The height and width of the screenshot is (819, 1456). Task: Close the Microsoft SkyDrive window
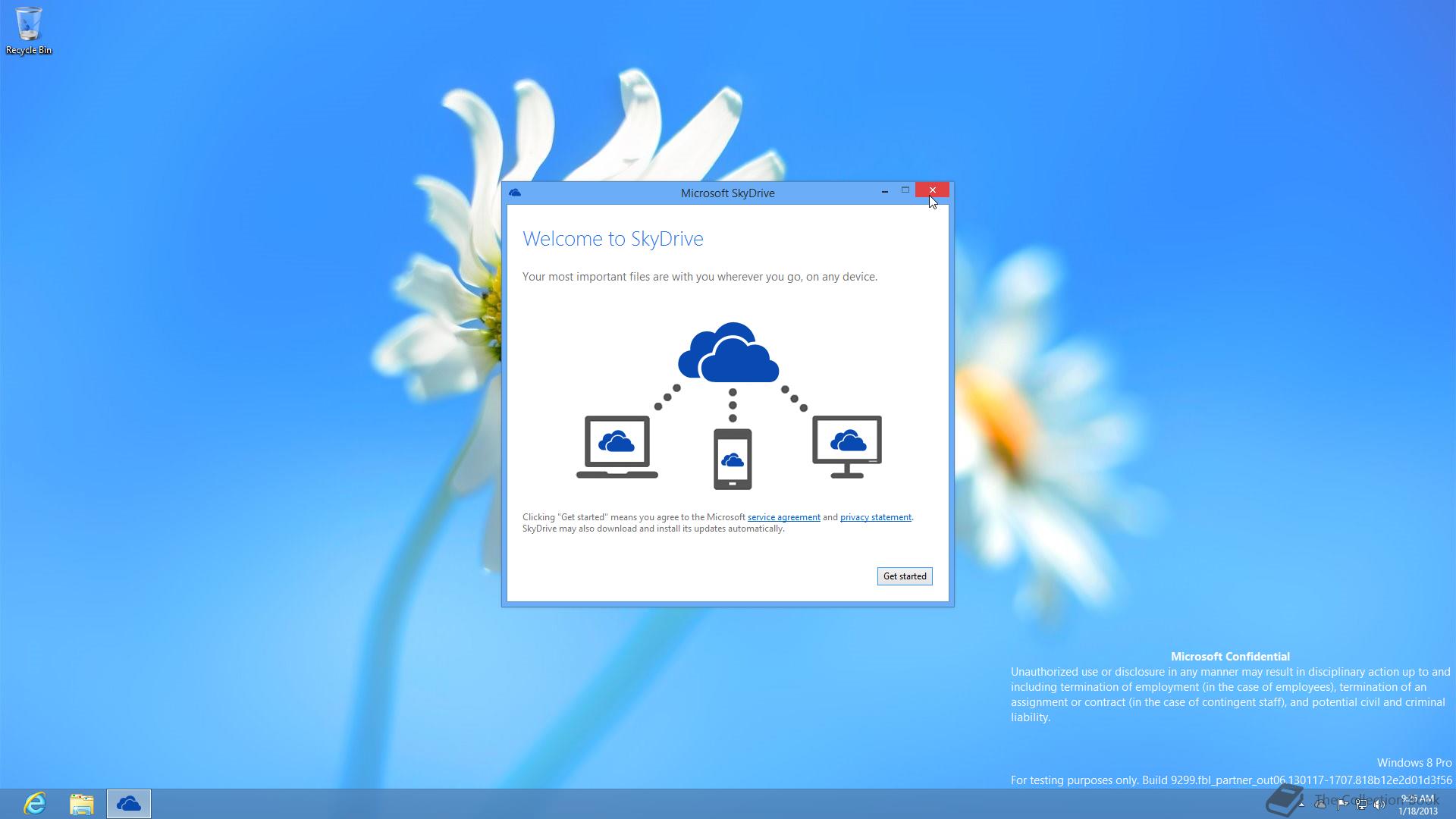tap(932, 190)
